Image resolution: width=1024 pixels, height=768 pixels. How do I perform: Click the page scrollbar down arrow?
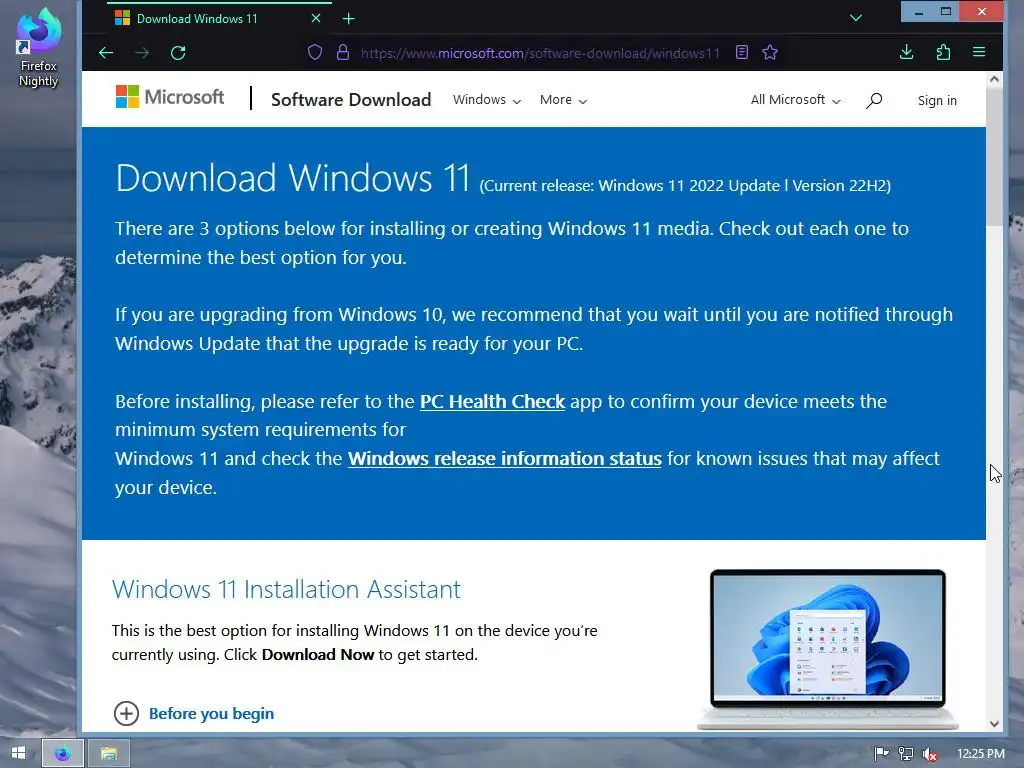click(994, 723)
